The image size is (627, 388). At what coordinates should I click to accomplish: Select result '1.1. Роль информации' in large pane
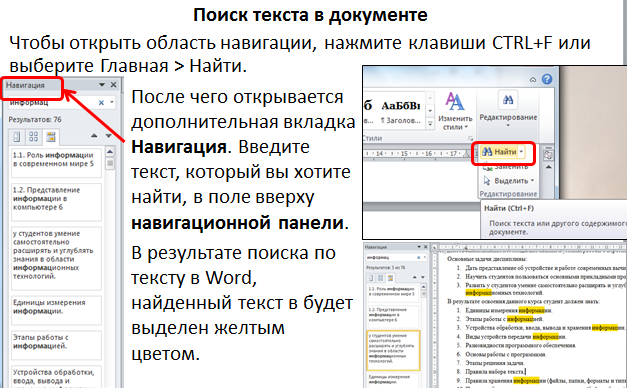[x=56, y=162]
